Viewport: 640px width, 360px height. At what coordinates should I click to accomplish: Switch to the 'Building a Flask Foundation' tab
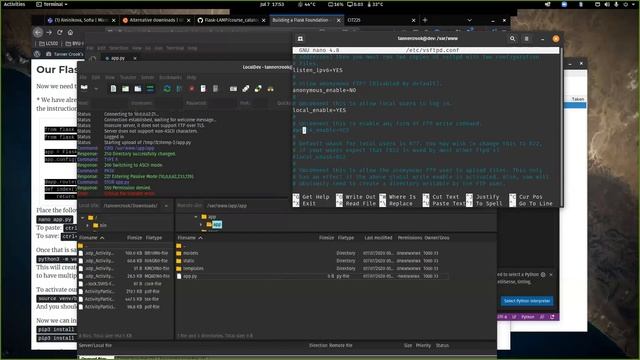coord(306,20)
